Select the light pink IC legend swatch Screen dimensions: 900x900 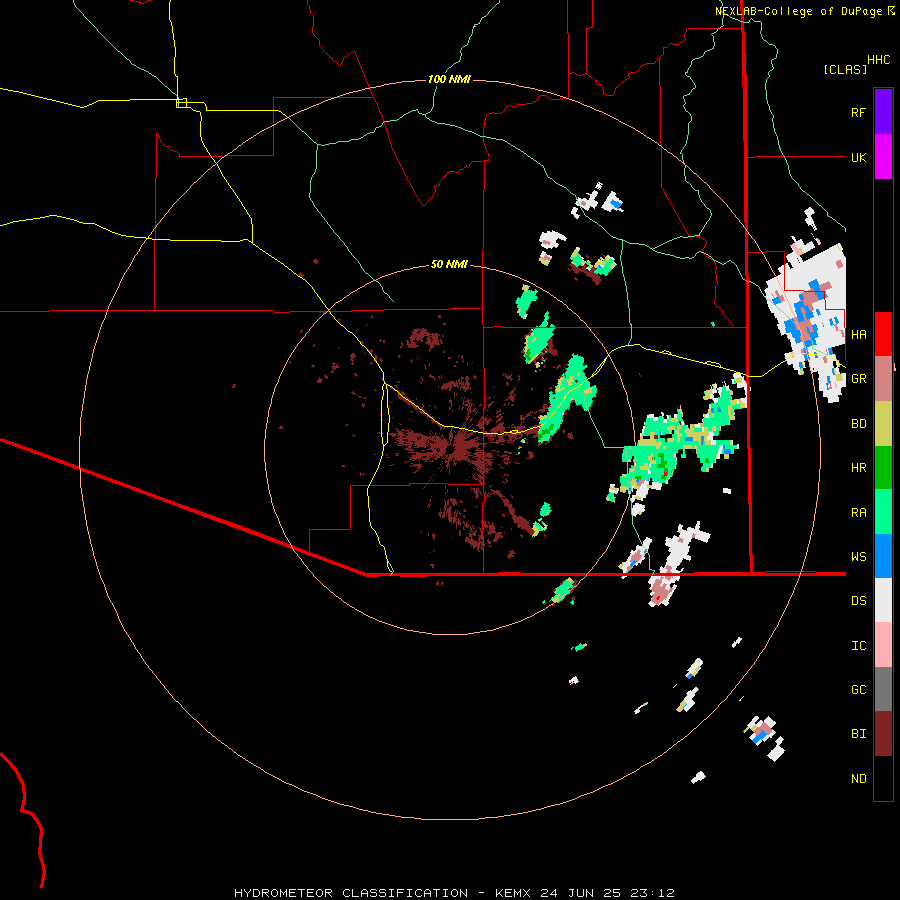pyautogui.click(x=883, y=645)
